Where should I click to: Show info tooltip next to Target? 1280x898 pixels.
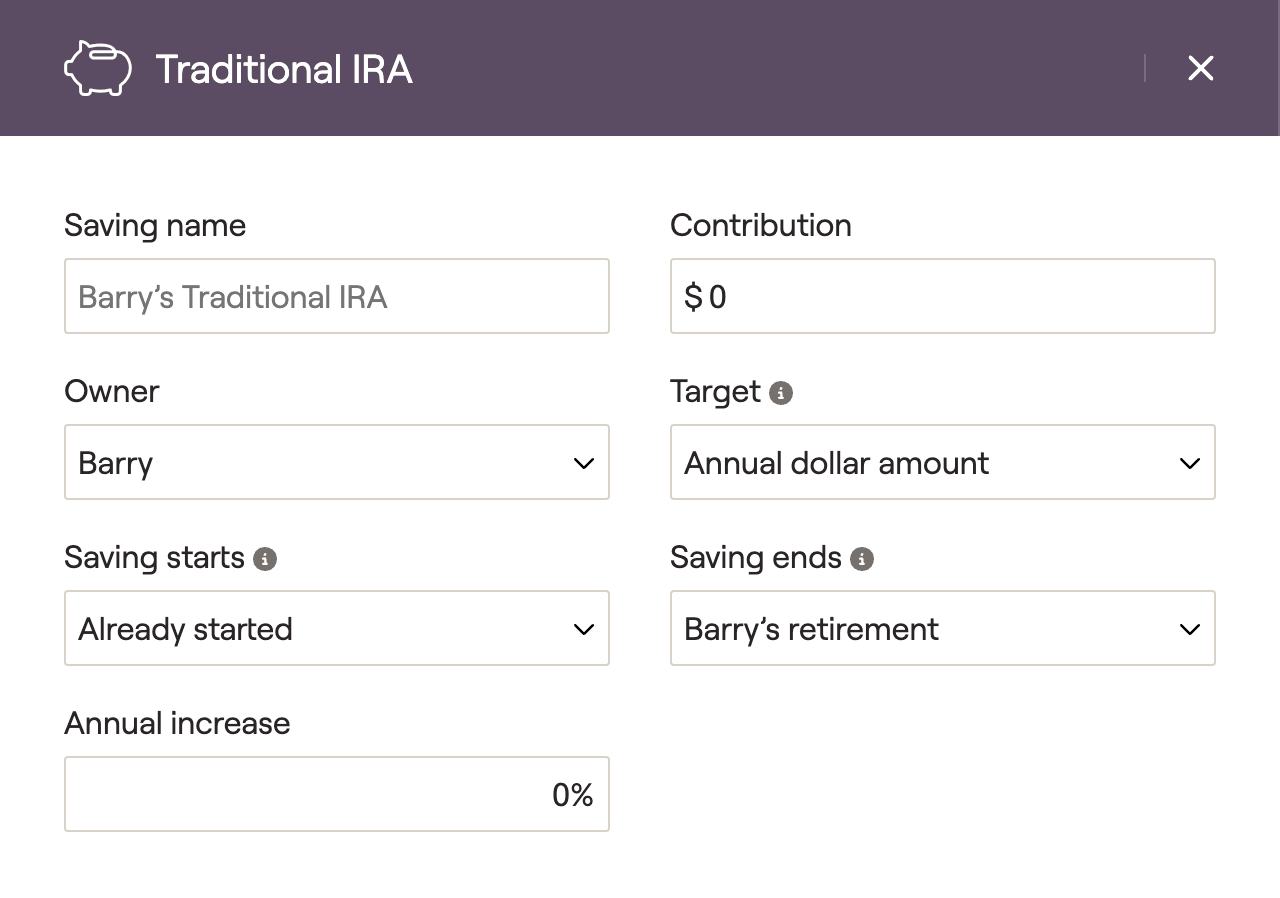pos(781,392)
